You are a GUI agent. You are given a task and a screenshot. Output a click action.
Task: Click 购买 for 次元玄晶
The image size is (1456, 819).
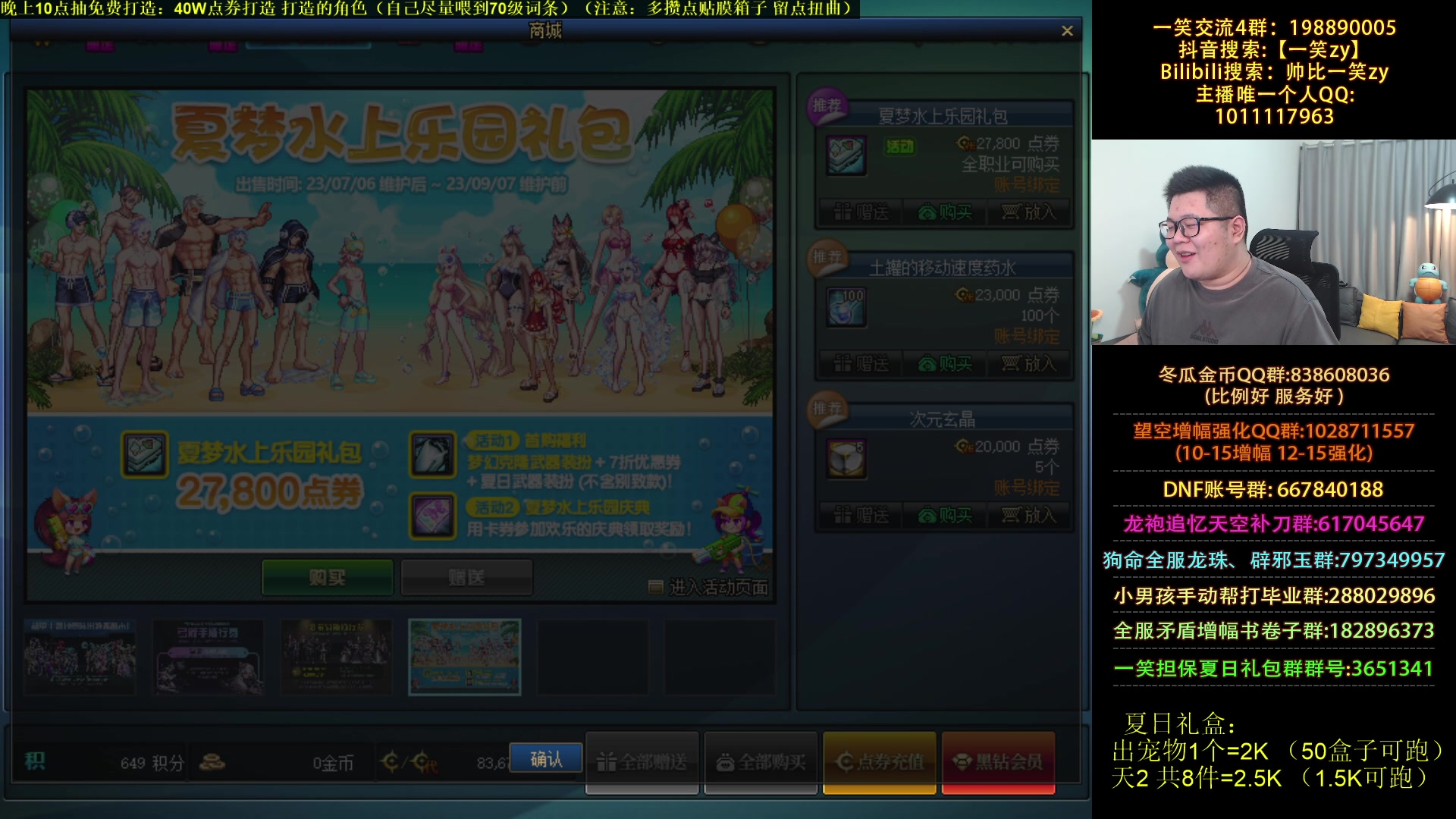coord(945,516)
